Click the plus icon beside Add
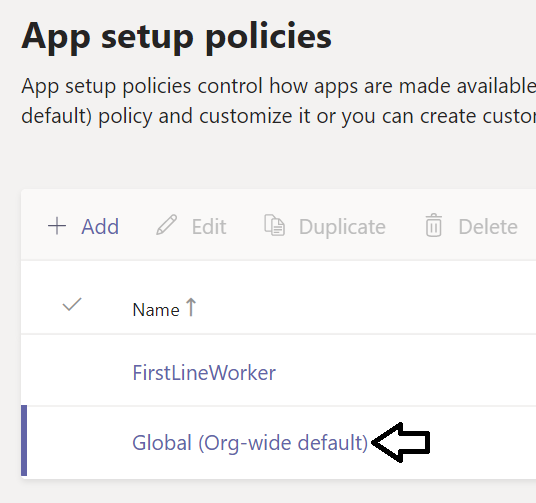The width and height of the screenshot is (536, 503). (x=57, y=226)
